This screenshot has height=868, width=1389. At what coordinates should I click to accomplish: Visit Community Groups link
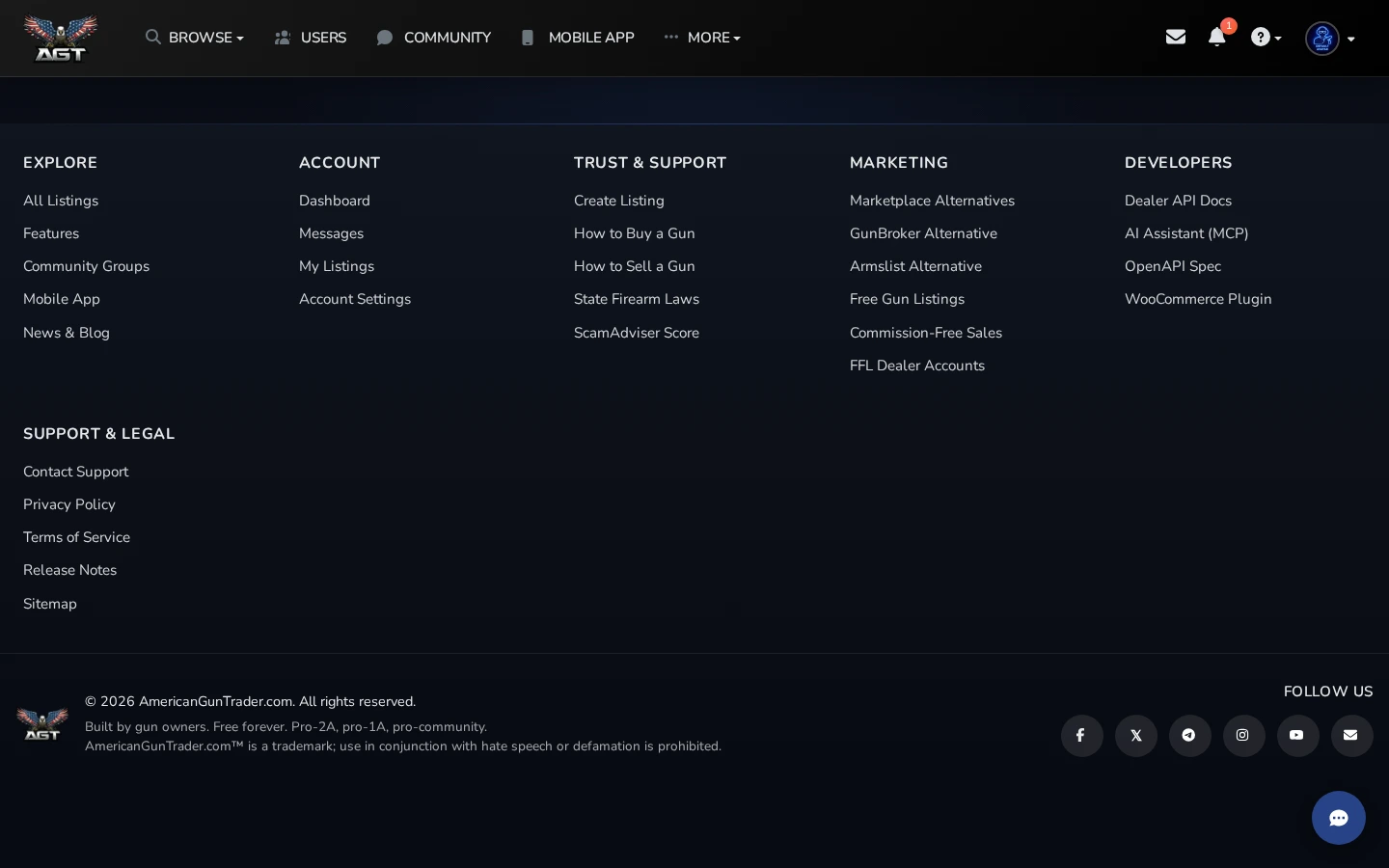(x=87, y=266)
